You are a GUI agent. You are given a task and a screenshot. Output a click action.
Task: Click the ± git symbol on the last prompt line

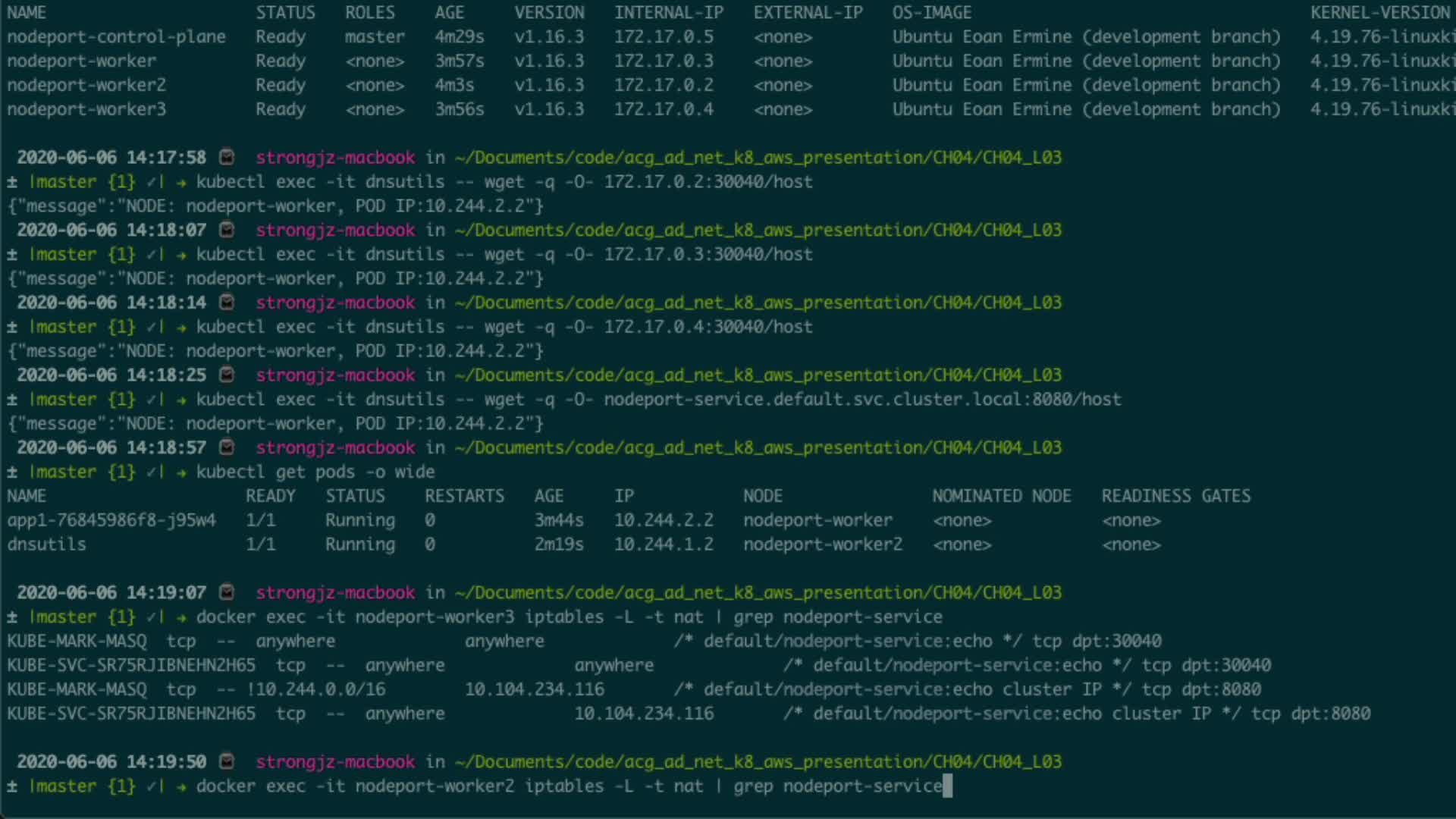point(12,786)
